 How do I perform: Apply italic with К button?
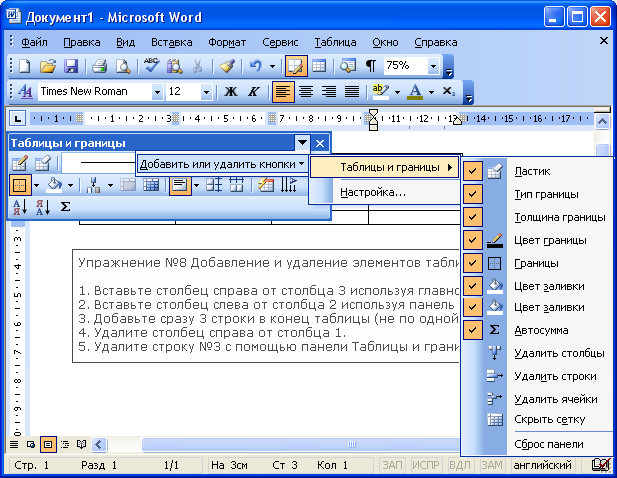click(x=253, y=92)
